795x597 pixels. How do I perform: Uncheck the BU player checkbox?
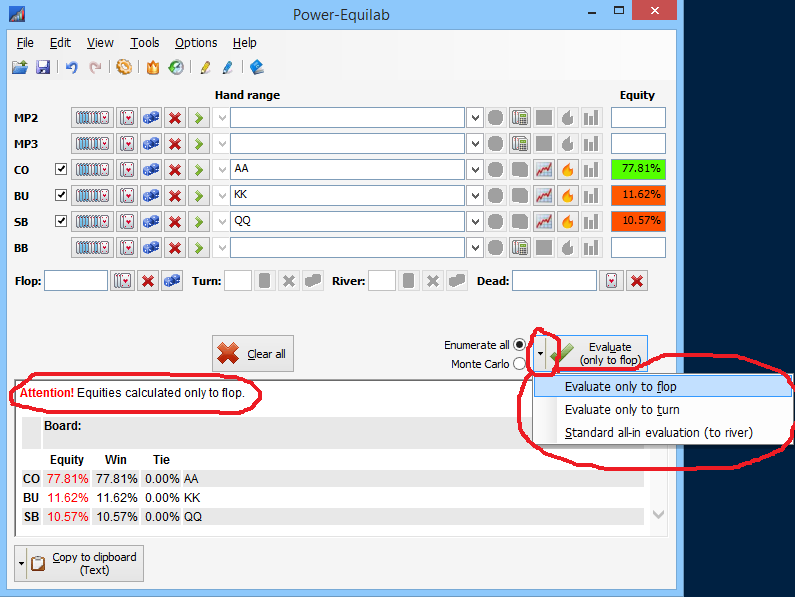point(61,195)
